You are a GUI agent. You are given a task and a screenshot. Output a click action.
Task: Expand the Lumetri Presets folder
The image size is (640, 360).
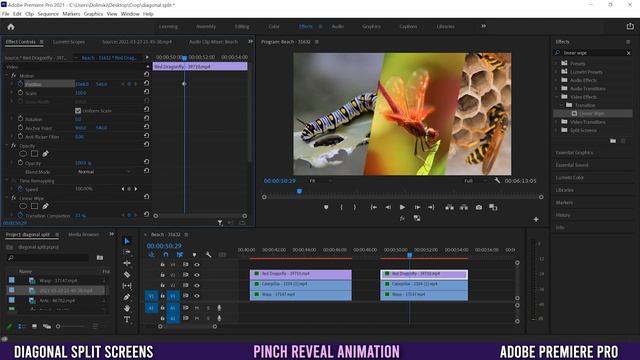(x=556, y=71)
